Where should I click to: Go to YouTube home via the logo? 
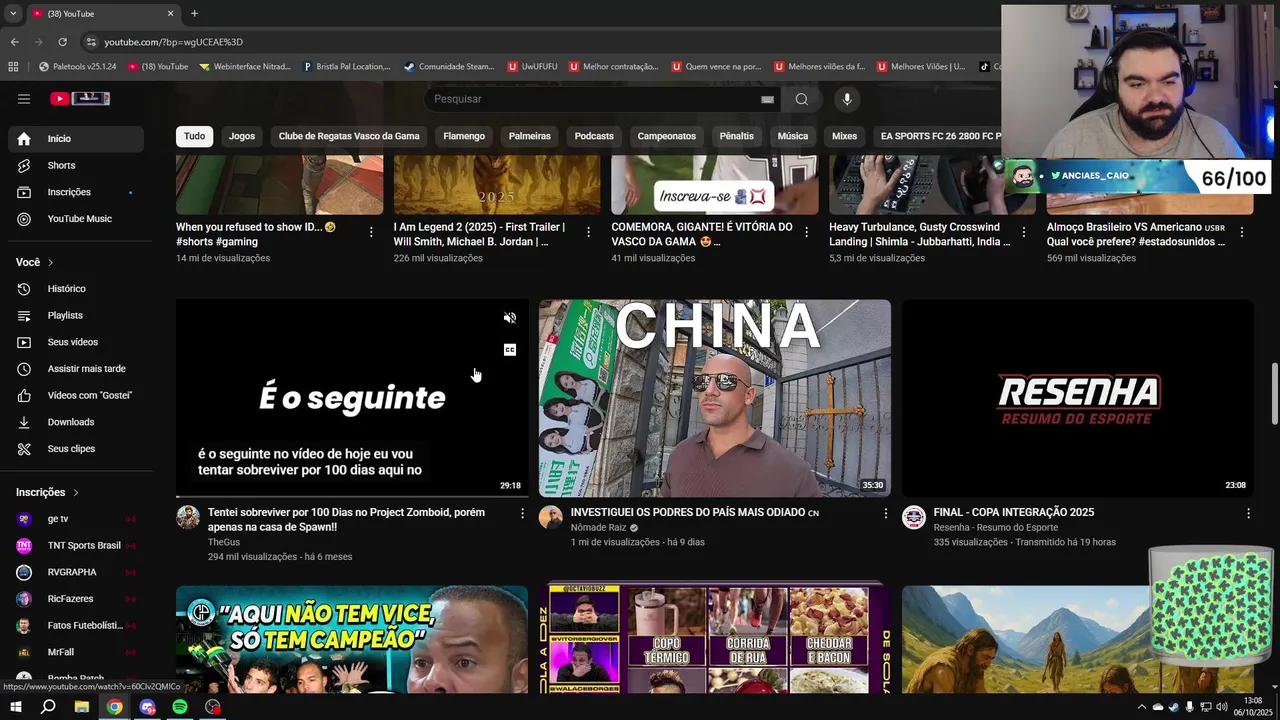pyautogui.click(x=80, y=99)
